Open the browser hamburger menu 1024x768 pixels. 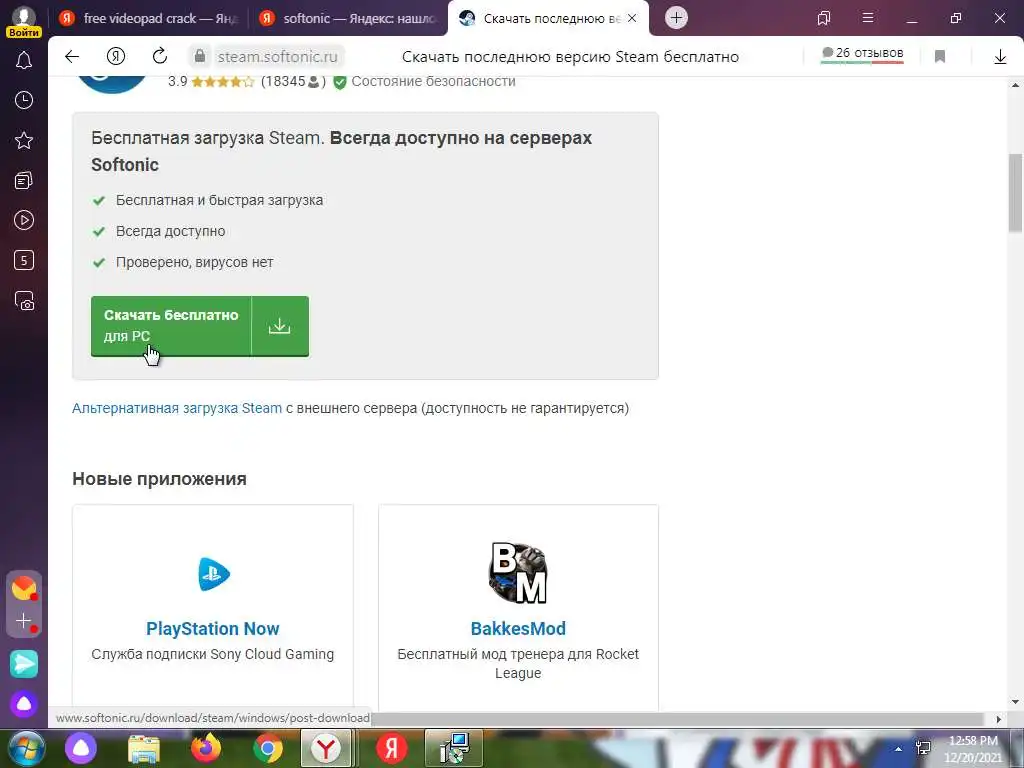pyautogui.click(x=868, y=18)
